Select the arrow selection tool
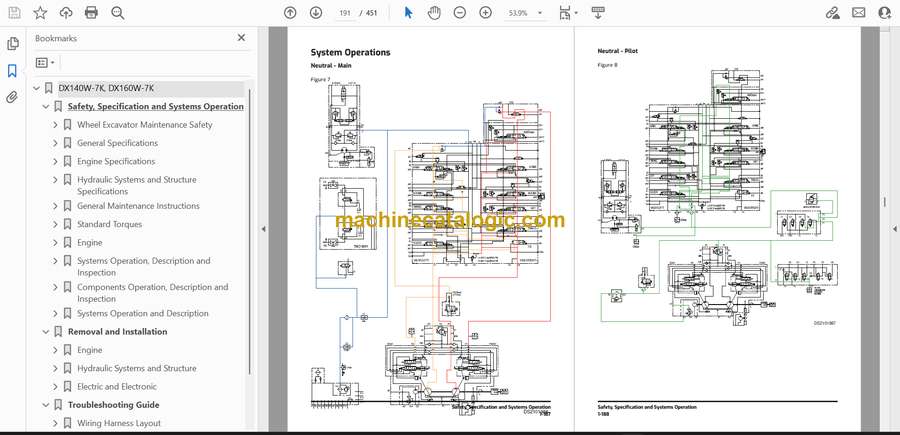 (x=408, y=13)
